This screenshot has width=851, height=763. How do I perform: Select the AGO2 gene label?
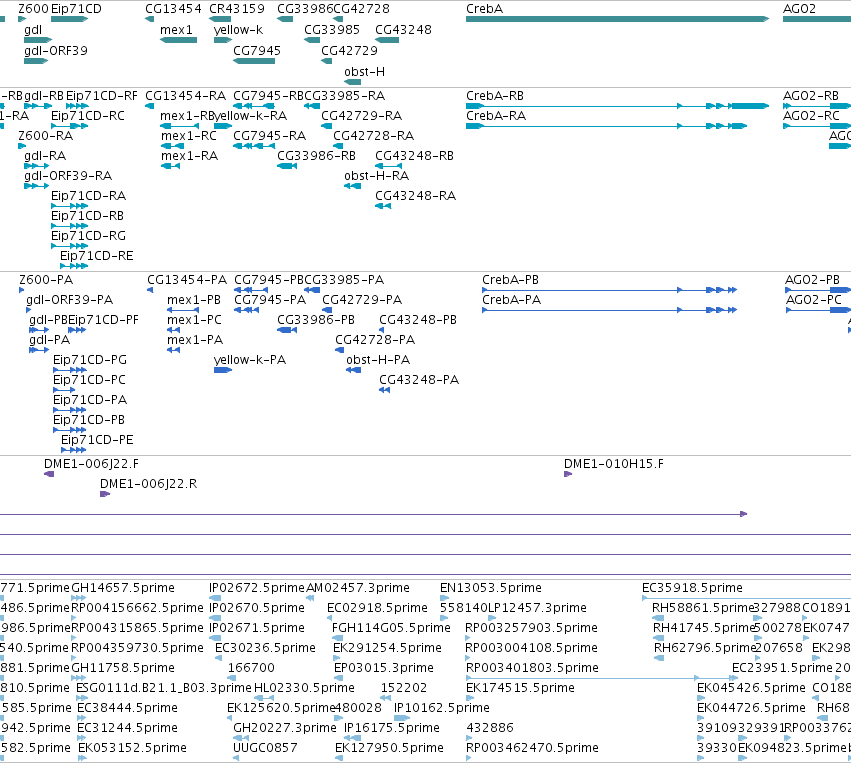799,9
